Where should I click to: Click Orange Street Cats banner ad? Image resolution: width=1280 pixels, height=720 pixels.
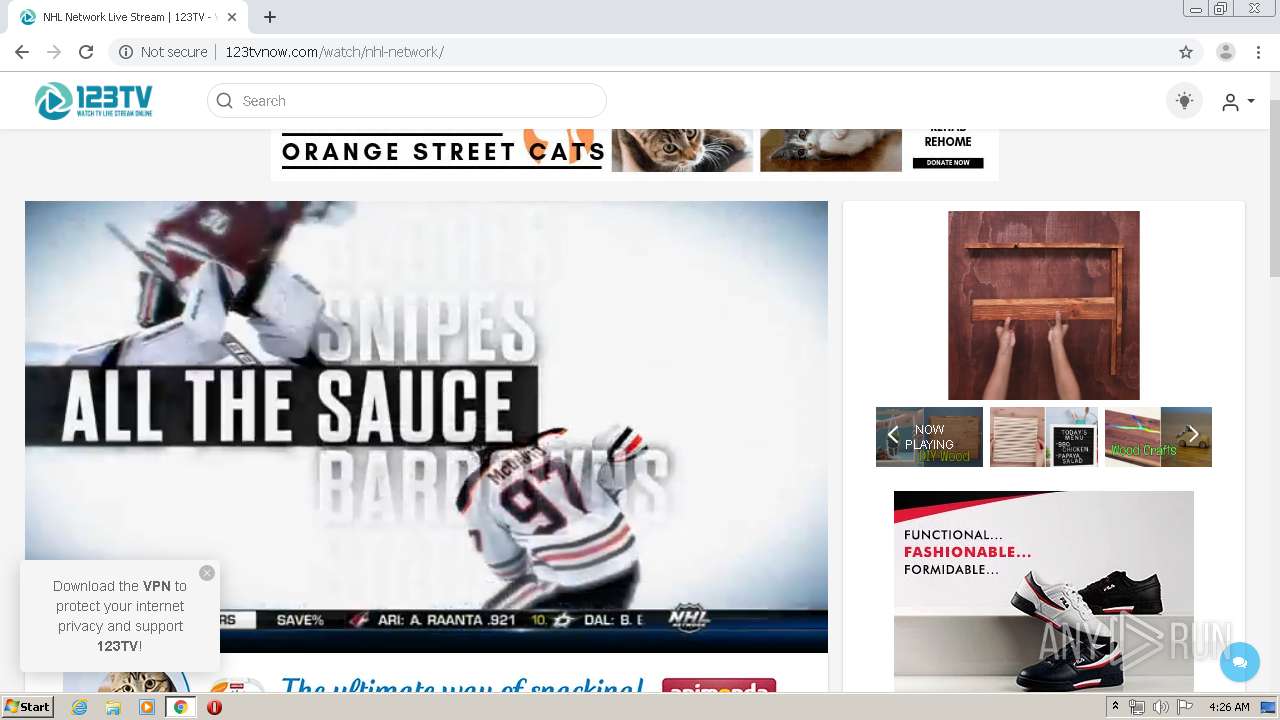click(x=634, y=153)
